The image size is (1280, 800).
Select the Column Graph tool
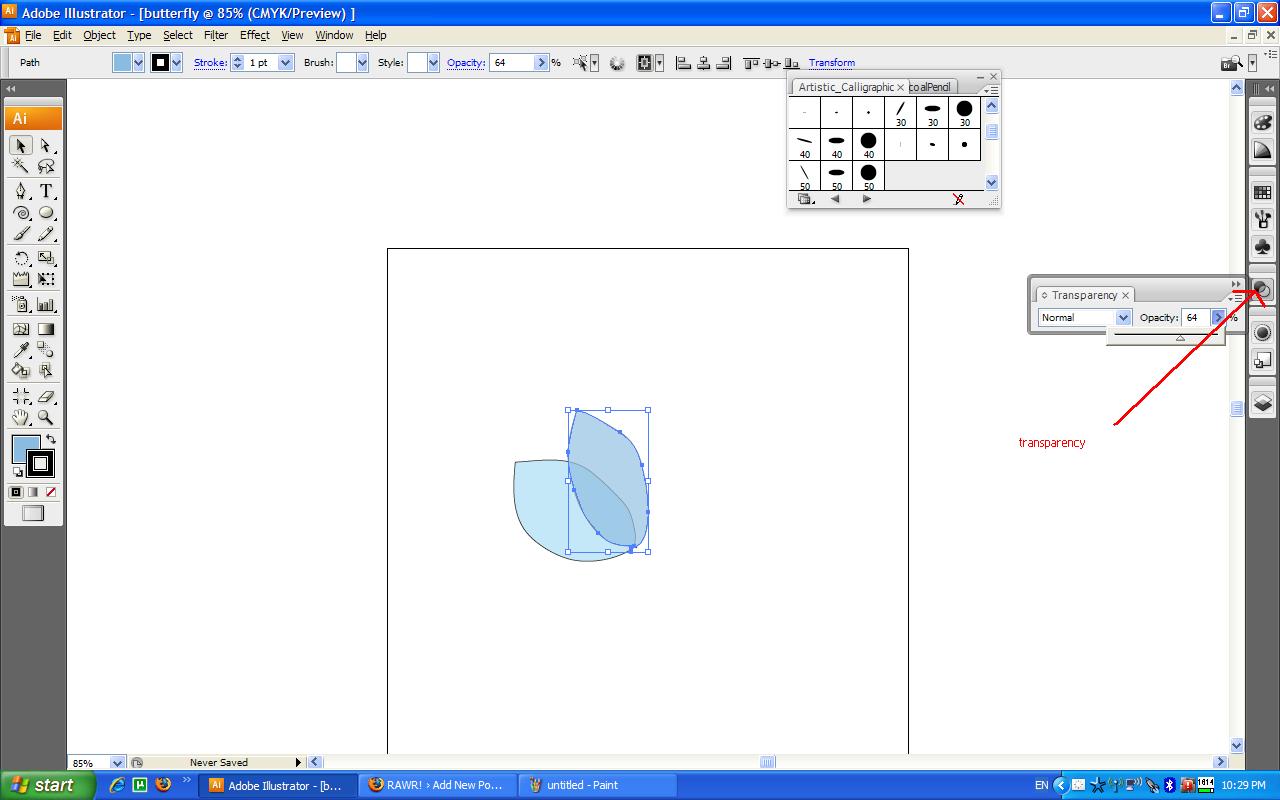46,304
